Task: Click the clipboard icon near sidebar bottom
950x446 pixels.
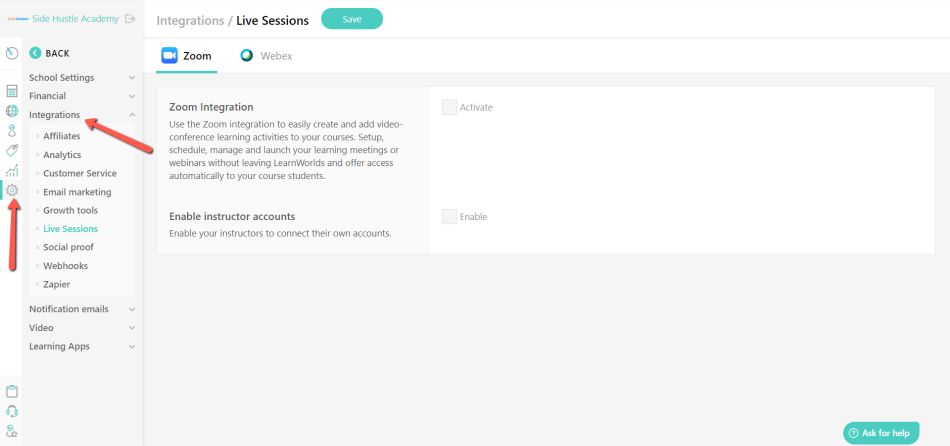Action: [x=12, y=391]
